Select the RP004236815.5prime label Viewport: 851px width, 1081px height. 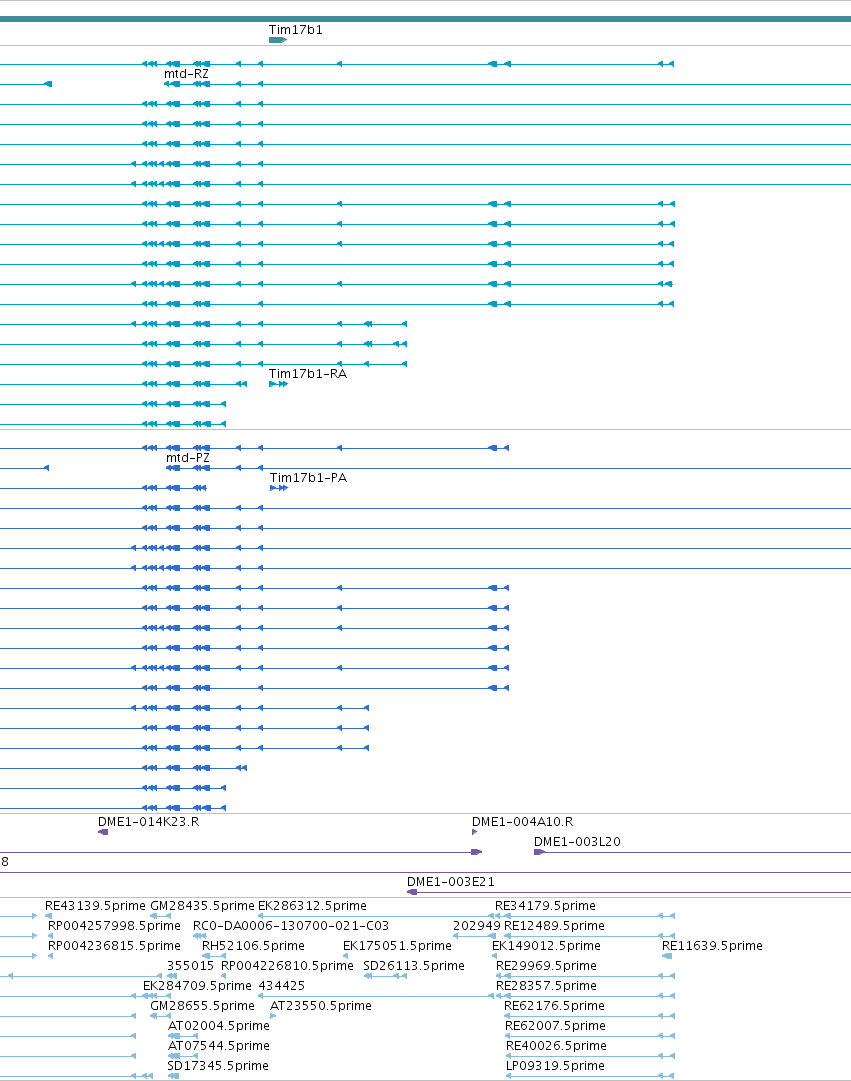tap(114, 946)
